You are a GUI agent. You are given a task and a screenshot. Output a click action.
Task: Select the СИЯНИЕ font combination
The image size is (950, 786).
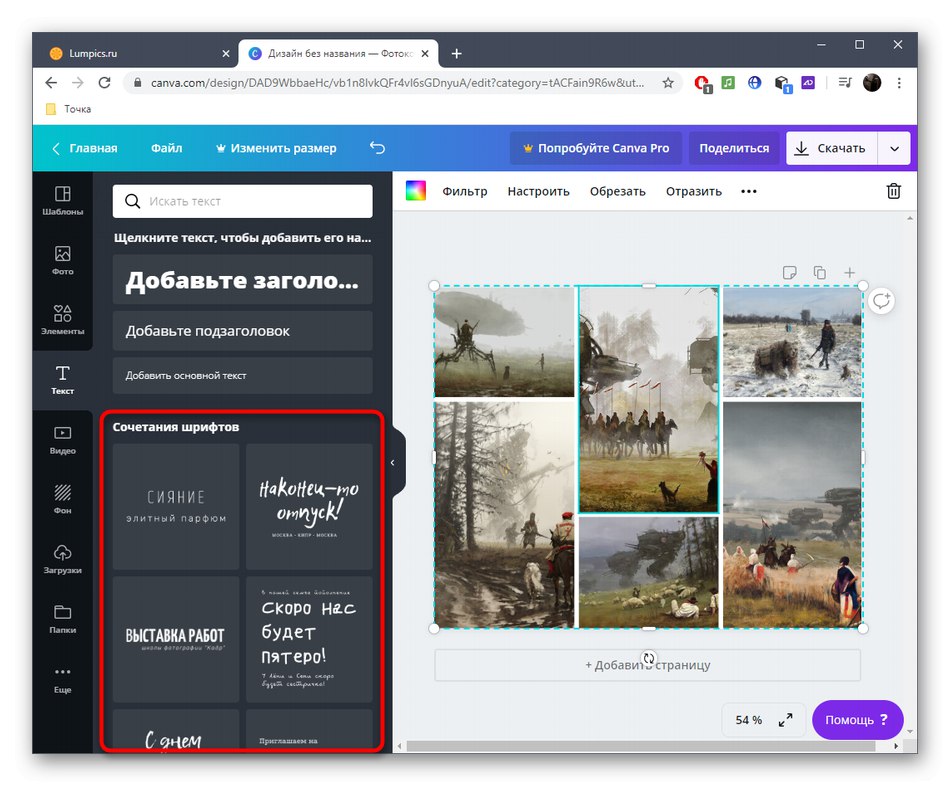click(x=176, y=507)
